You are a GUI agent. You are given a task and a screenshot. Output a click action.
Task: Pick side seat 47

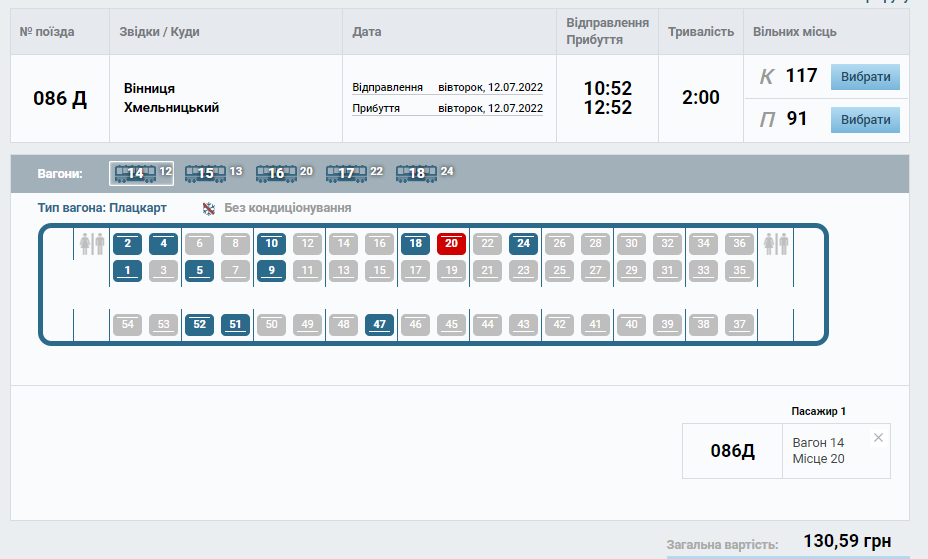click(x=379, y=324)
